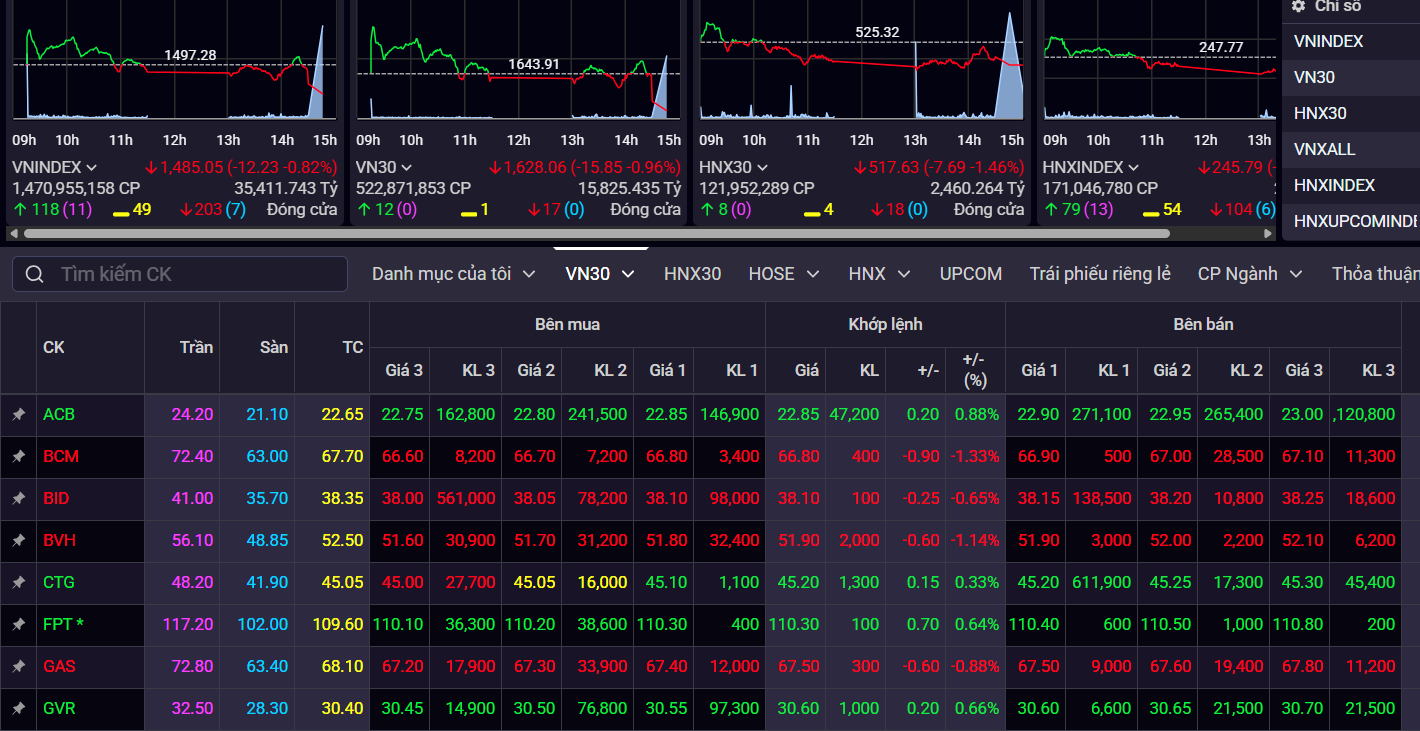Click the search magnifier icon
The height and width of the screenshot is (731, 1420).
pos(35,274)
